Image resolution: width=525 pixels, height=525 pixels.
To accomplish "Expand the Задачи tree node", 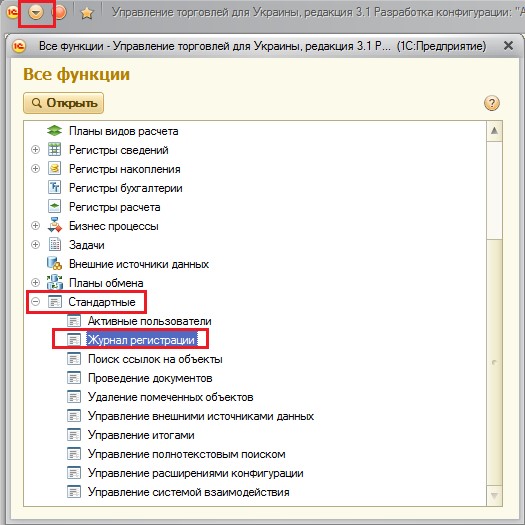I will click(35, 245).
